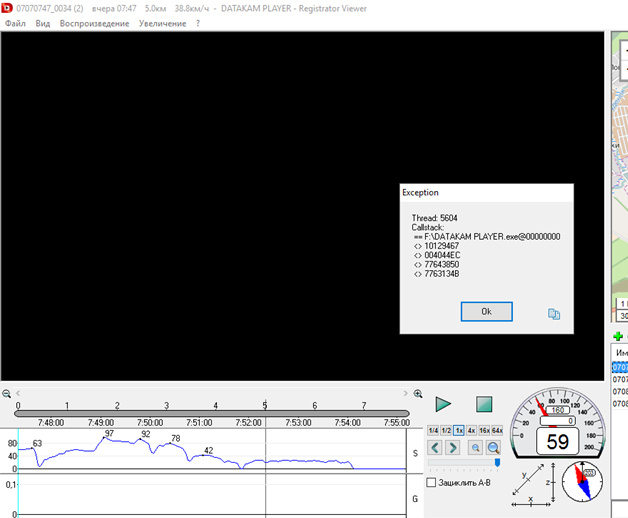Step to next frame with right arrow
This screenshot has height=518, width=628.
[453, 448]
